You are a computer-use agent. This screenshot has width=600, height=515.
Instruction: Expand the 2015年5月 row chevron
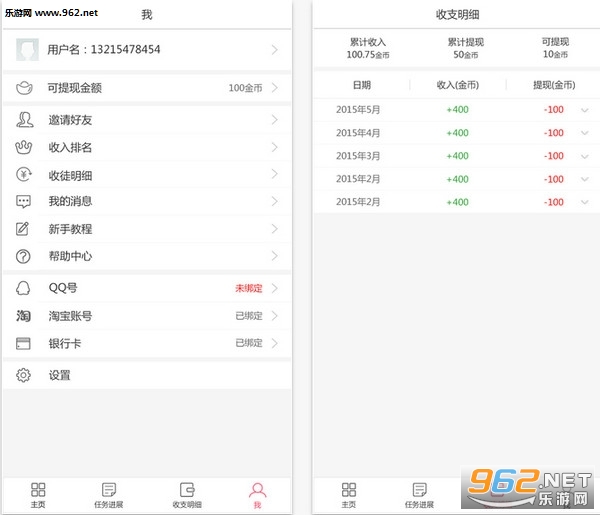584,109
